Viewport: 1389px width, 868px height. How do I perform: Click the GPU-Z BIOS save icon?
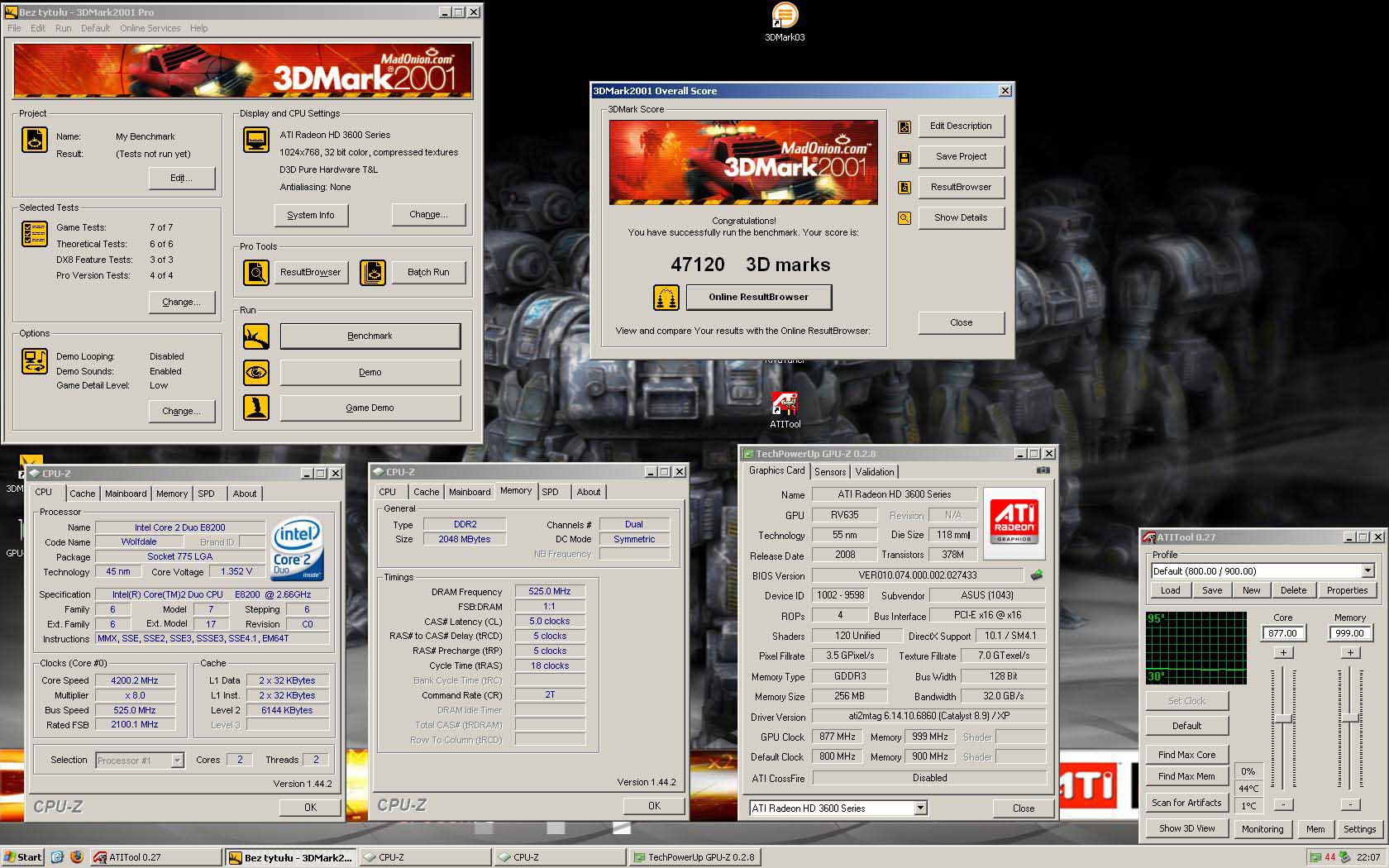pos(1037,575)
